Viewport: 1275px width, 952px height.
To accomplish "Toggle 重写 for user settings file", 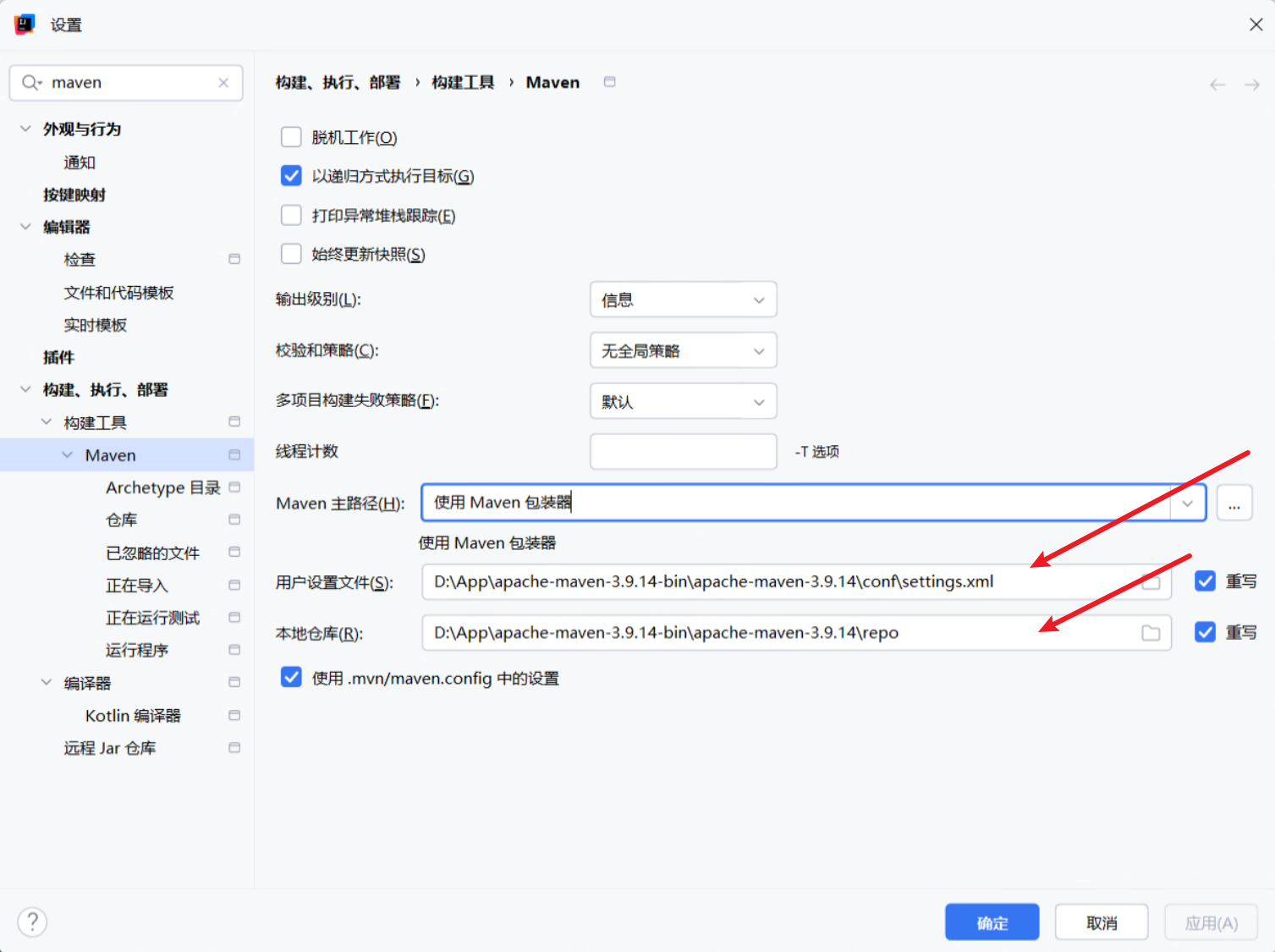I will click(x=1206, y=581).
